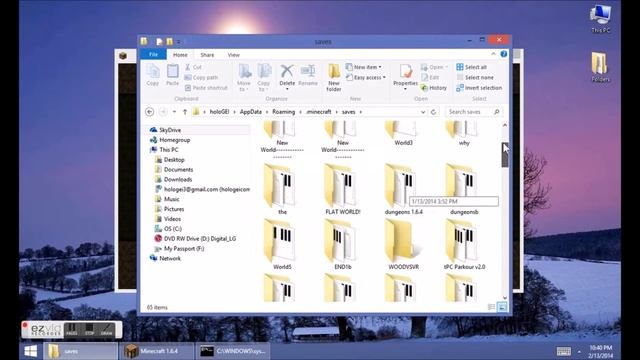The height and width of the screenshot is (360, 640).
Task: Click Select none in the ribbon
Action: click(x=475, y=77)
